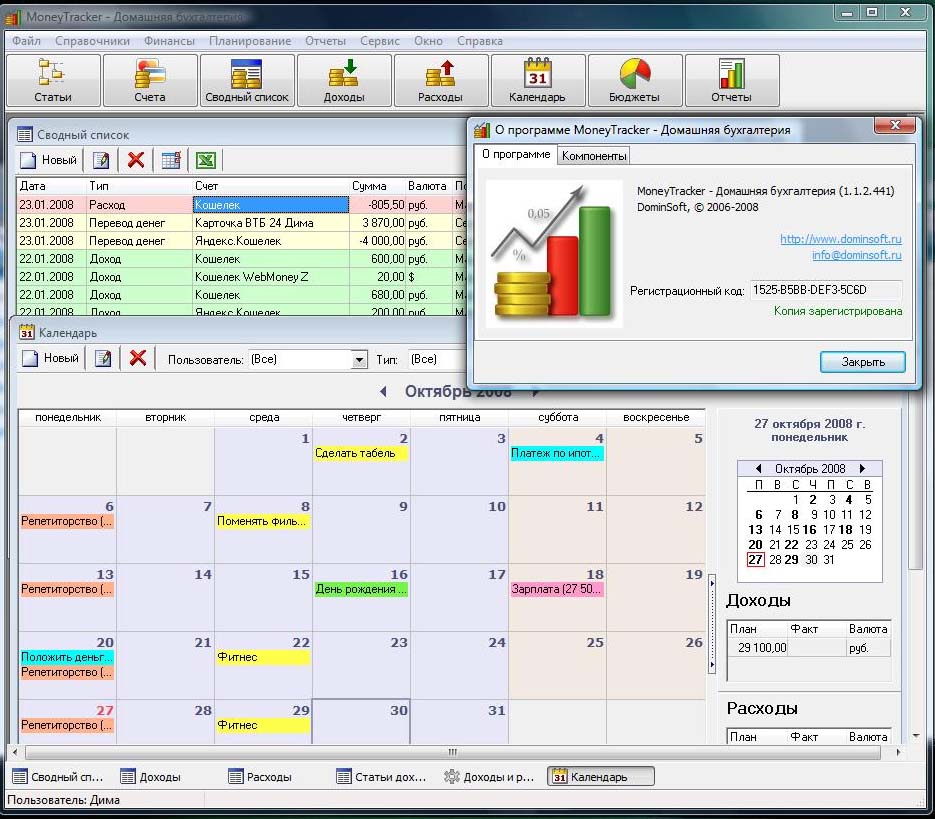Open the Доходы income icon
935x819 pixels.
[344, 81]
